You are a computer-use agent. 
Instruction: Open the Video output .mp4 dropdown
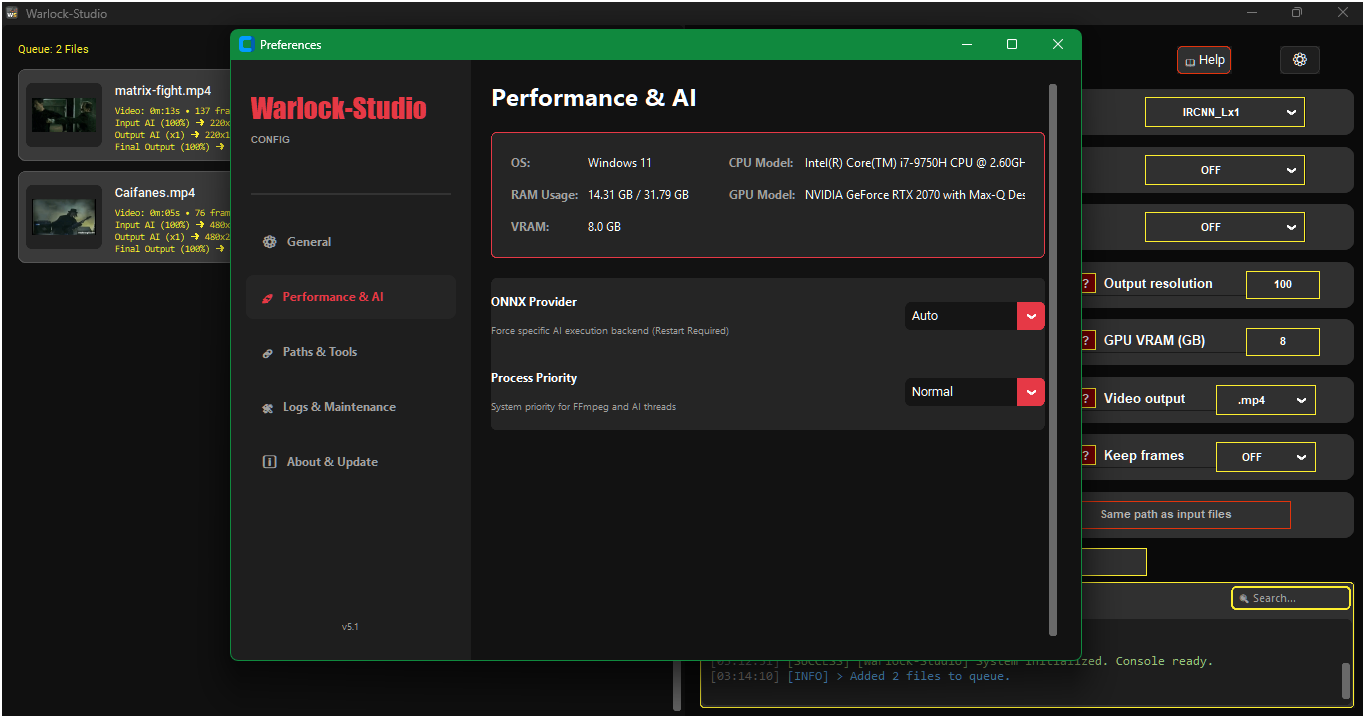click(1266, 400)
